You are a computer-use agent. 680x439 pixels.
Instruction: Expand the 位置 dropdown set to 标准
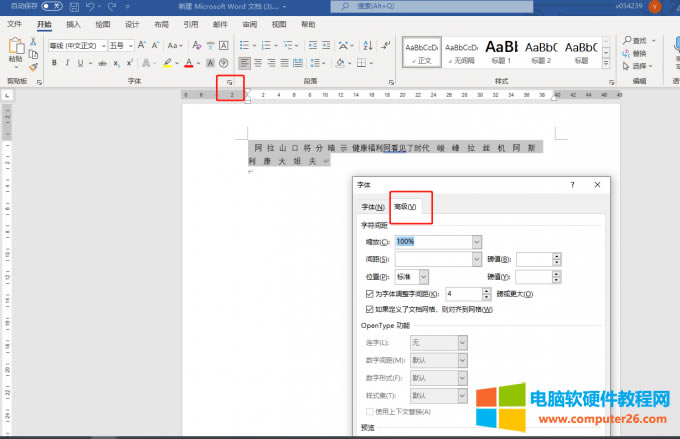424,276
